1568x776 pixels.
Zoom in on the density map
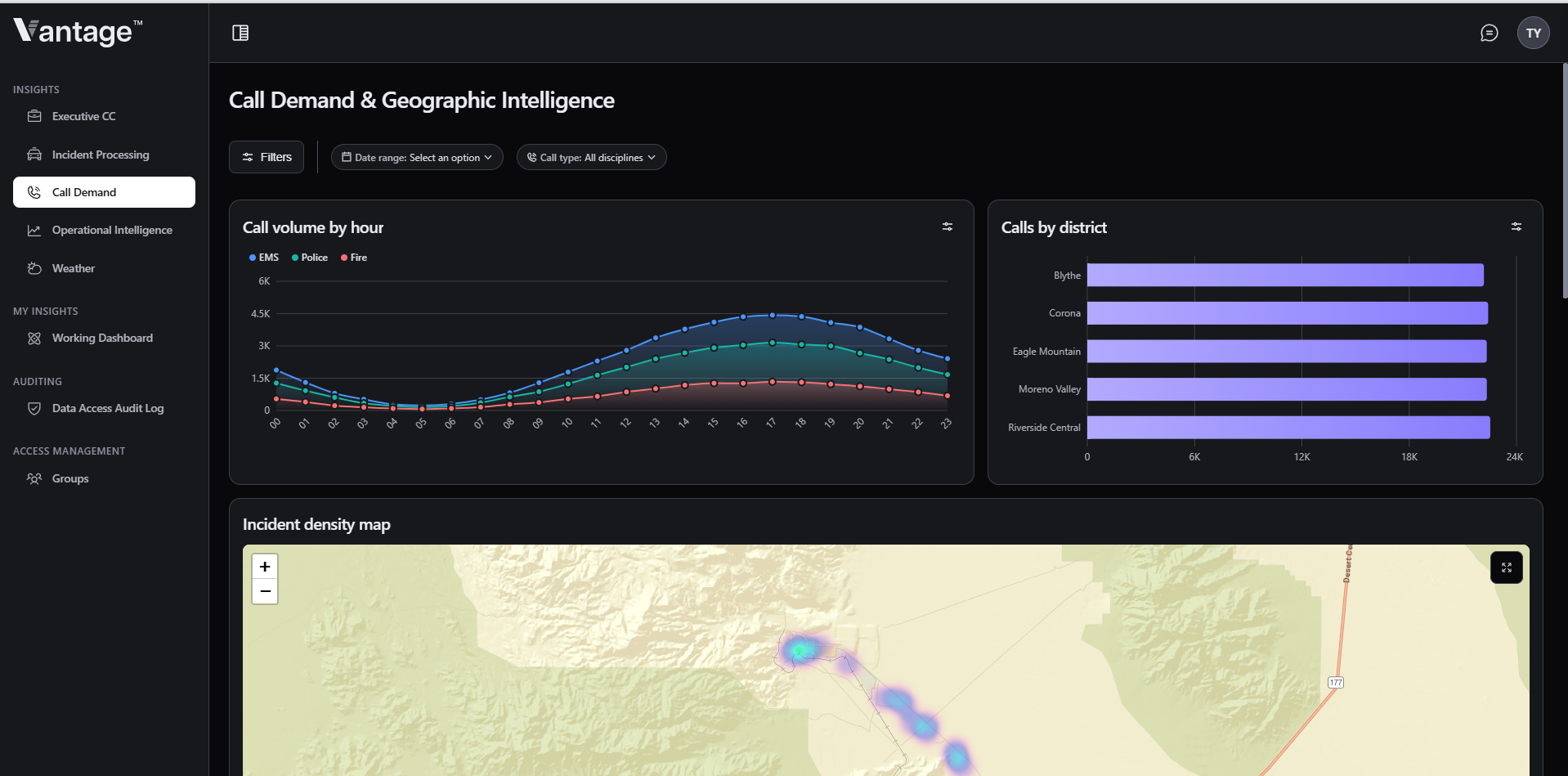(265, 567)
